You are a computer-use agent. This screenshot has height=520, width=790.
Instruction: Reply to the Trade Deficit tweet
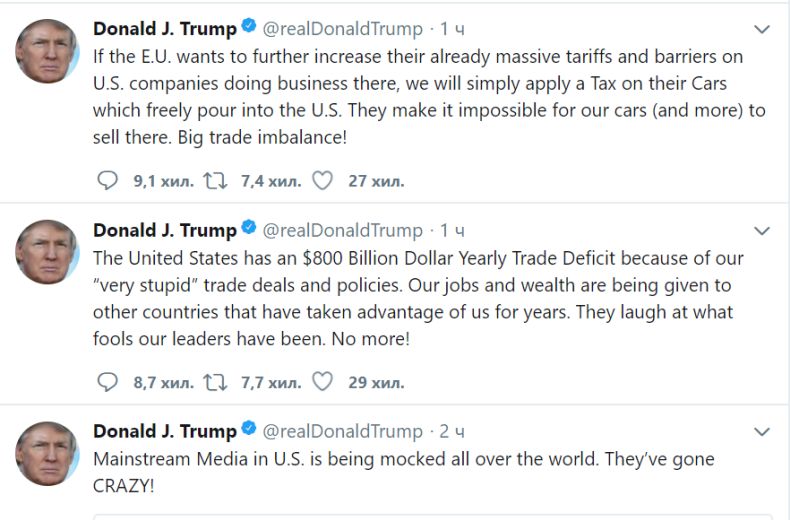107,381
